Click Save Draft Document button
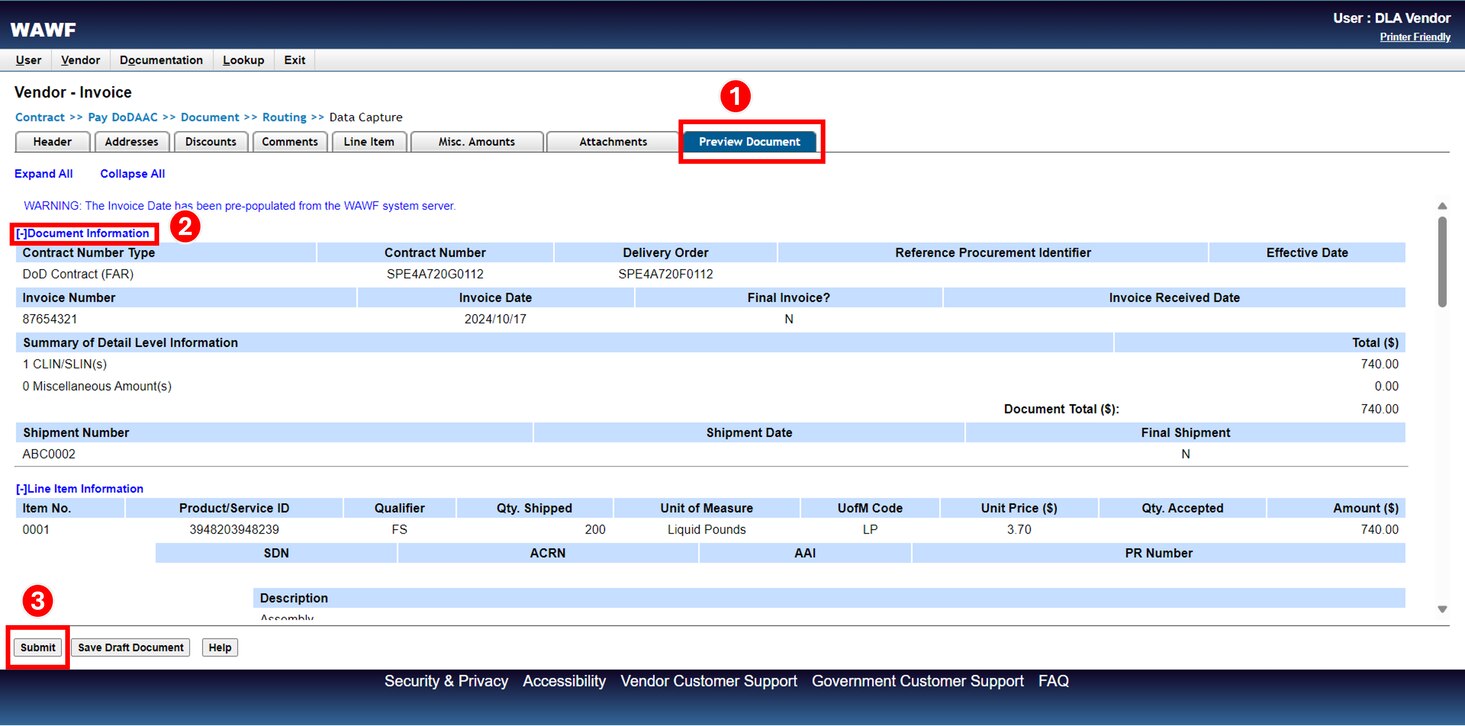The height and width of the screenshot is (726, 1465). click(131, 647)
